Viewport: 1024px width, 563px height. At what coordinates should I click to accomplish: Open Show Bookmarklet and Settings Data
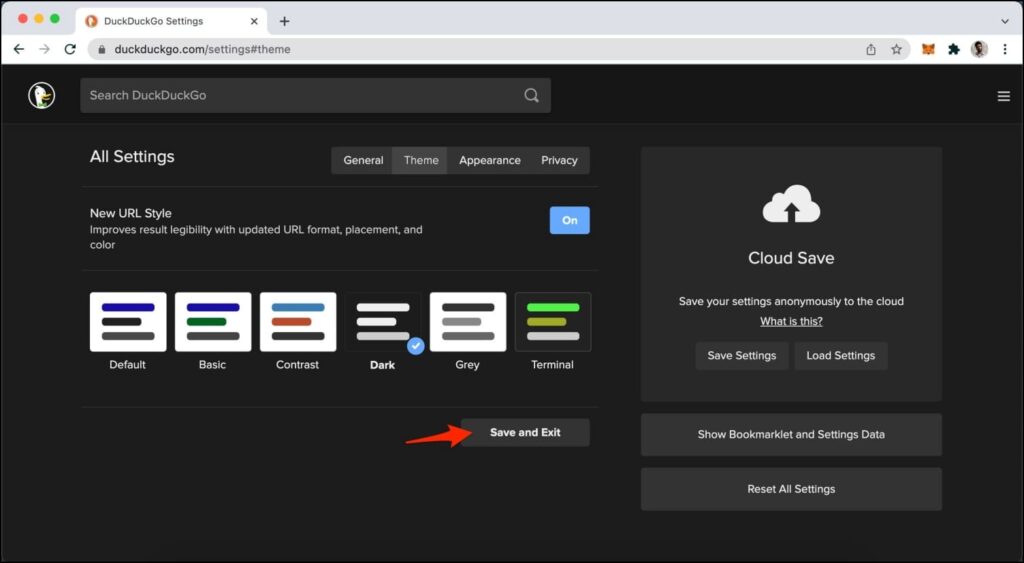pos(791,434)
